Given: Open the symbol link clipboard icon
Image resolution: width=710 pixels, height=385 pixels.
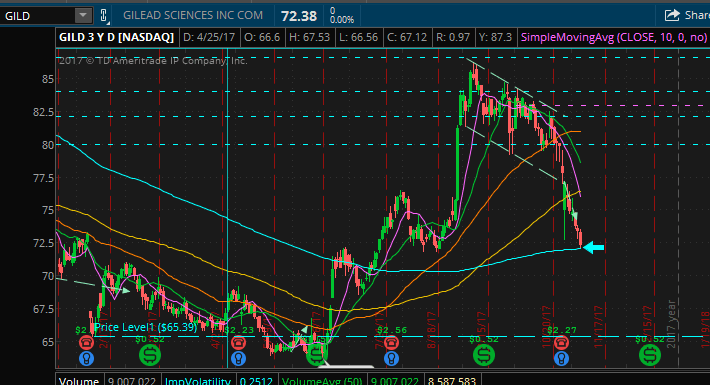Looking at the screenshot, I should coord(104,15).
